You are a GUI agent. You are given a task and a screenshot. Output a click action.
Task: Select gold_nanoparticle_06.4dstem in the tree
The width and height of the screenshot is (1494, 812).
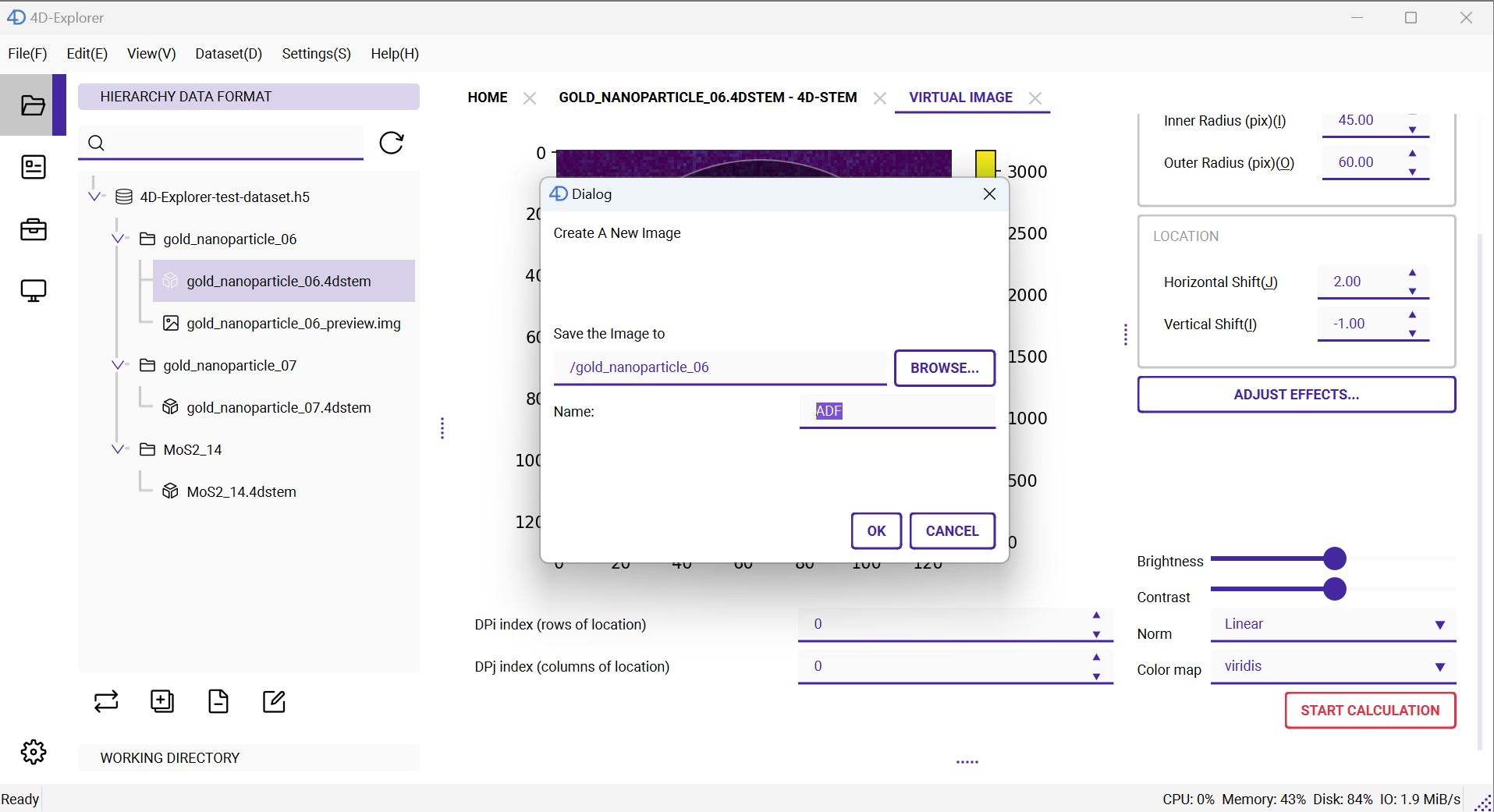(x=284, y=281)
